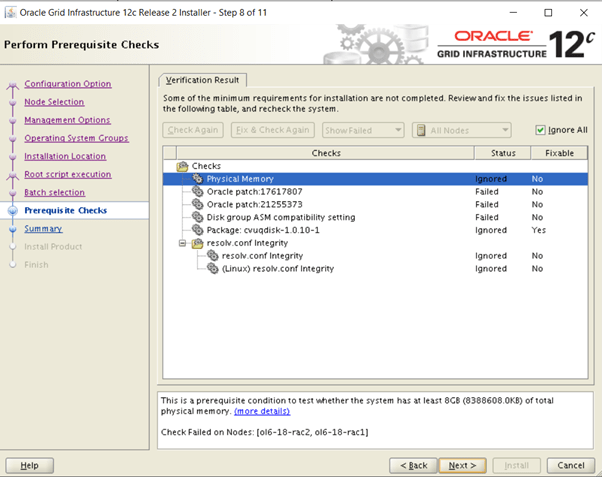This screenshot has width=602, height=477.
Task: Click the Java installer icon in title bar
Action: 11,13
